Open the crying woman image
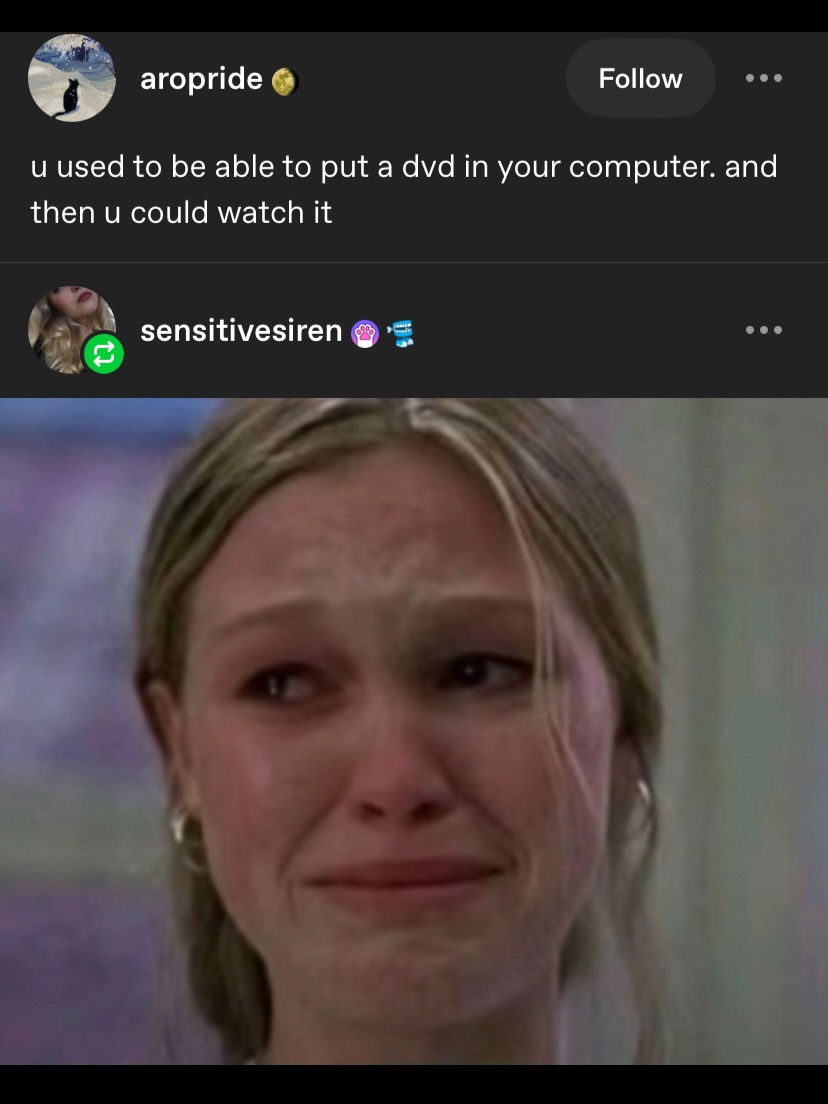The width and height of the screenshot is (828, 1104). pos(414,731)
